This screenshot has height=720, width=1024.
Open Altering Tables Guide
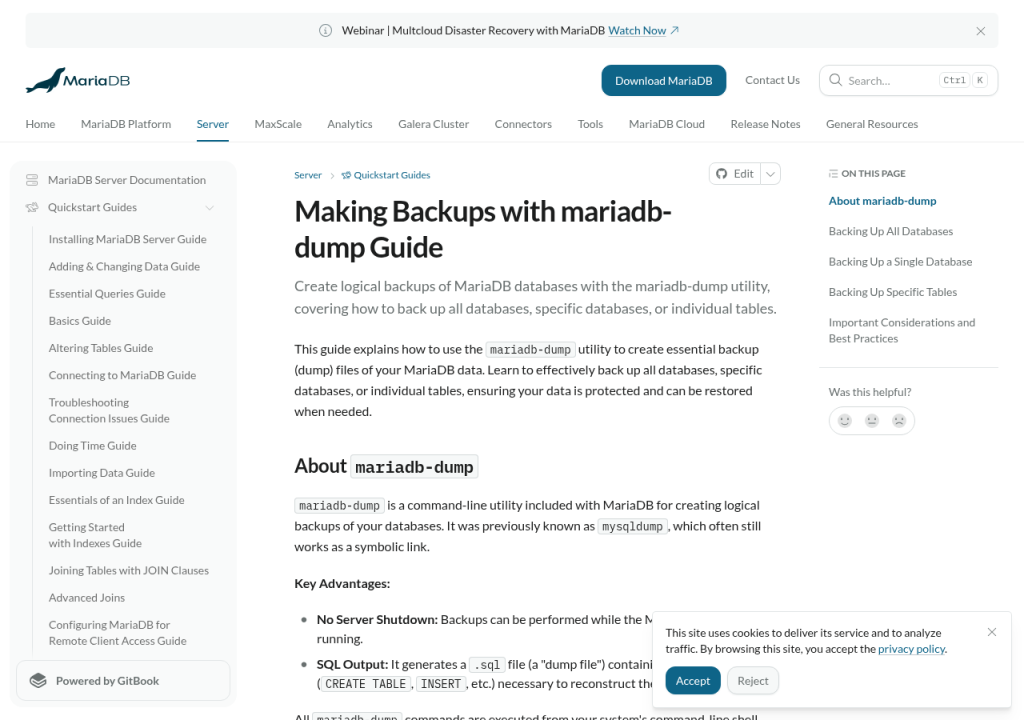[101, 348]
